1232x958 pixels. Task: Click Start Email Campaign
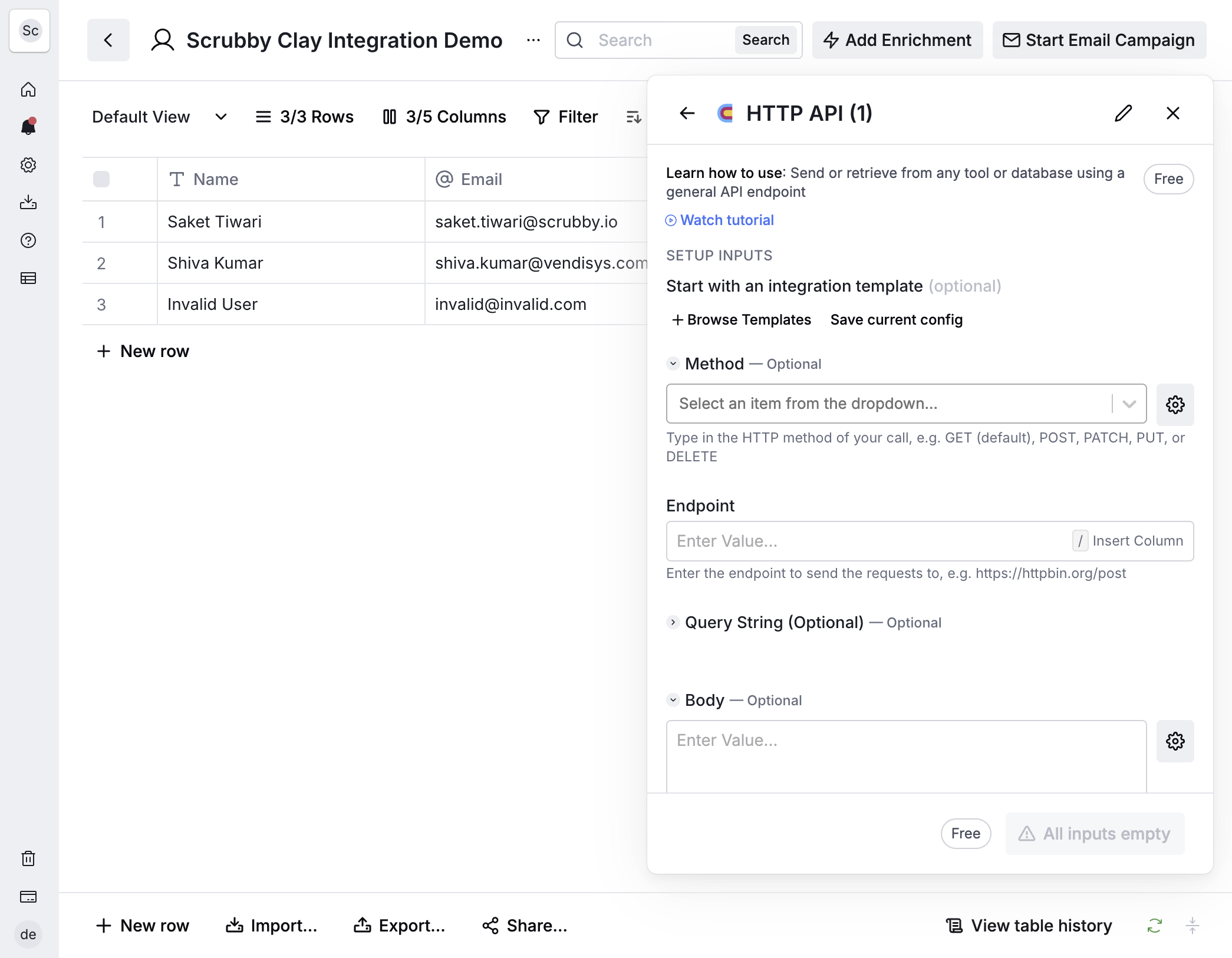[1099, 40]
